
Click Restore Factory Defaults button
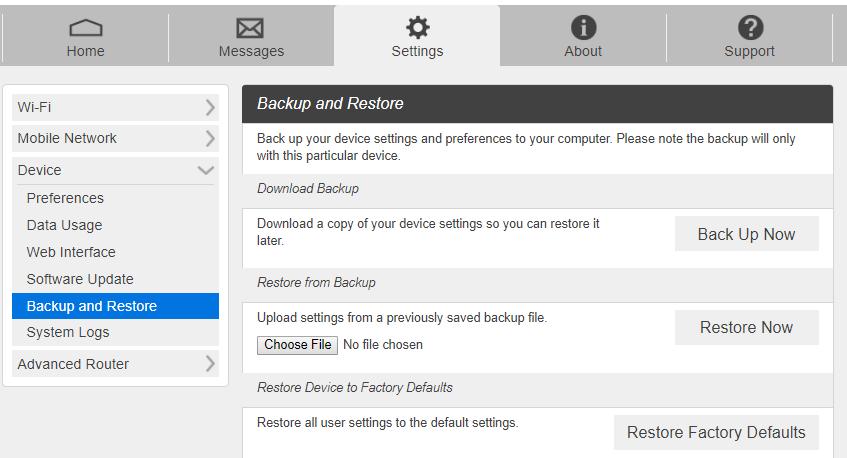pyautogui.click(x=716, y=432)
